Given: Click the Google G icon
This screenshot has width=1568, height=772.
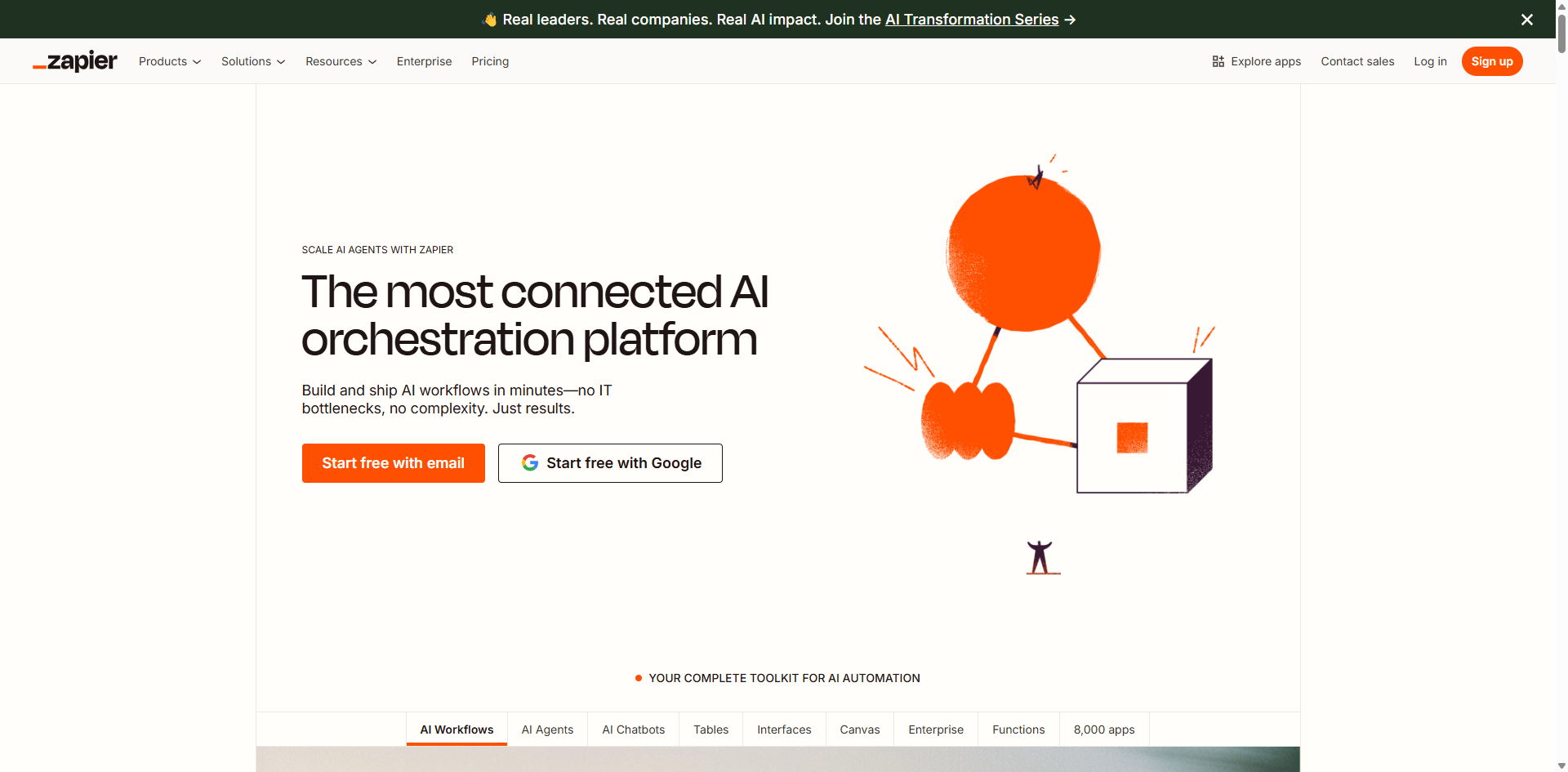Looking at the screenshot, I should coord(530,462).
